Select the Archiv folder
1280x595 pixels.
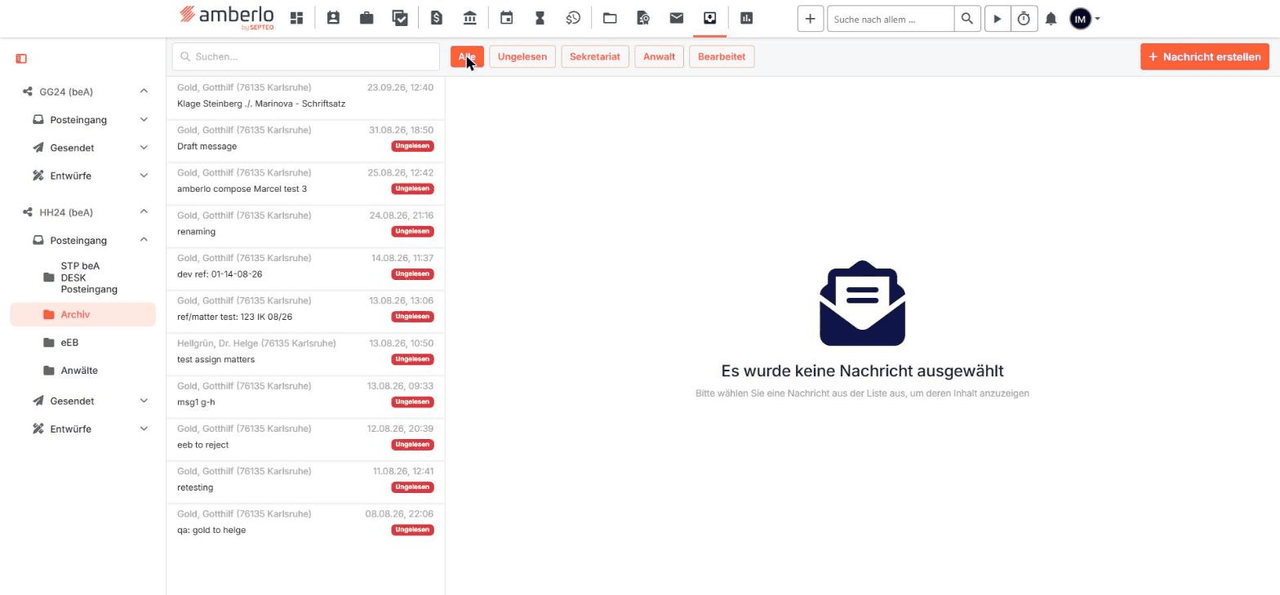point(83,314)
